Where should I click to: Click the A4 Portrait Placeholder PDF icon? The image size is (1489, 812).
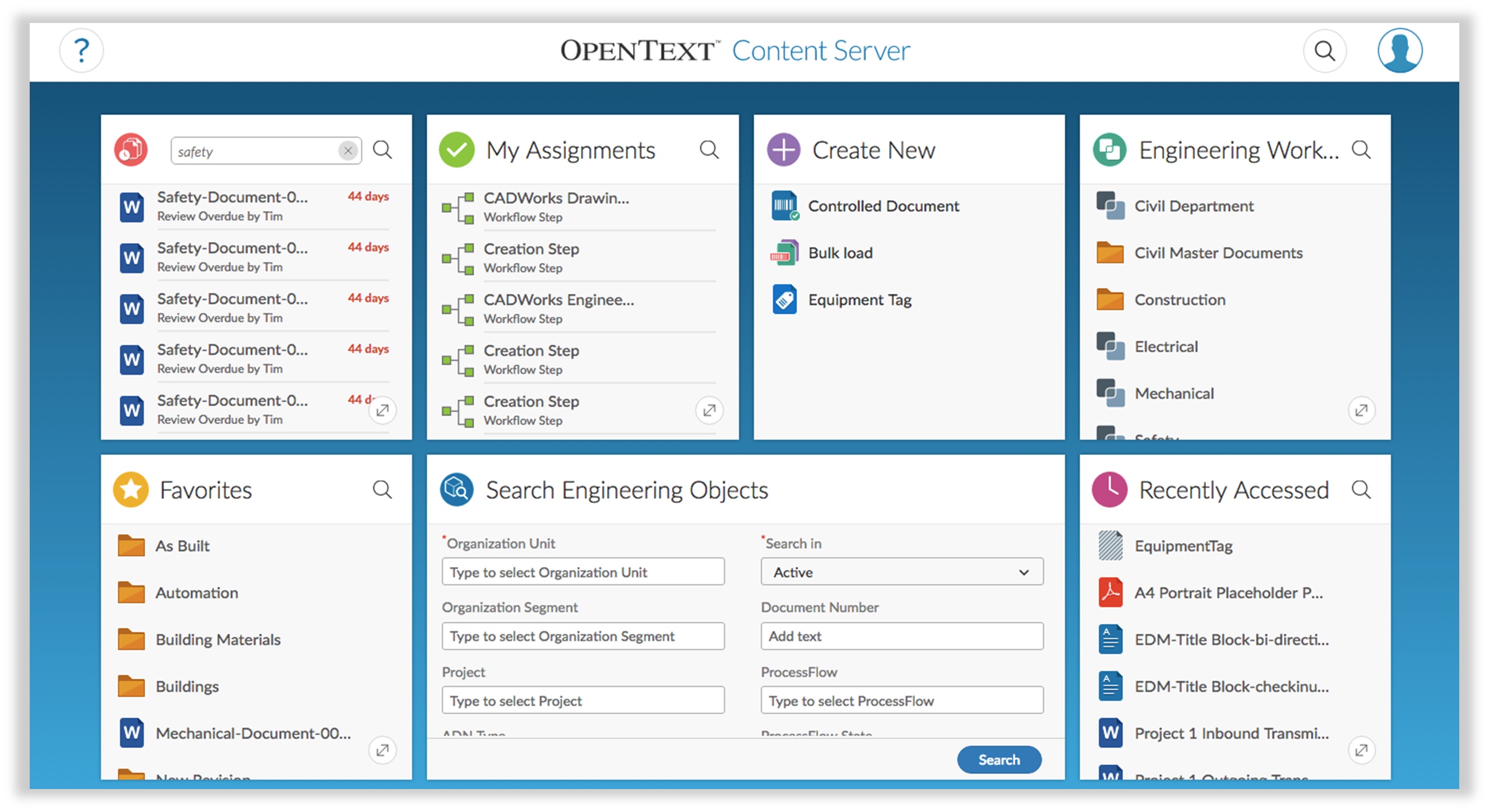[1110, 592]
